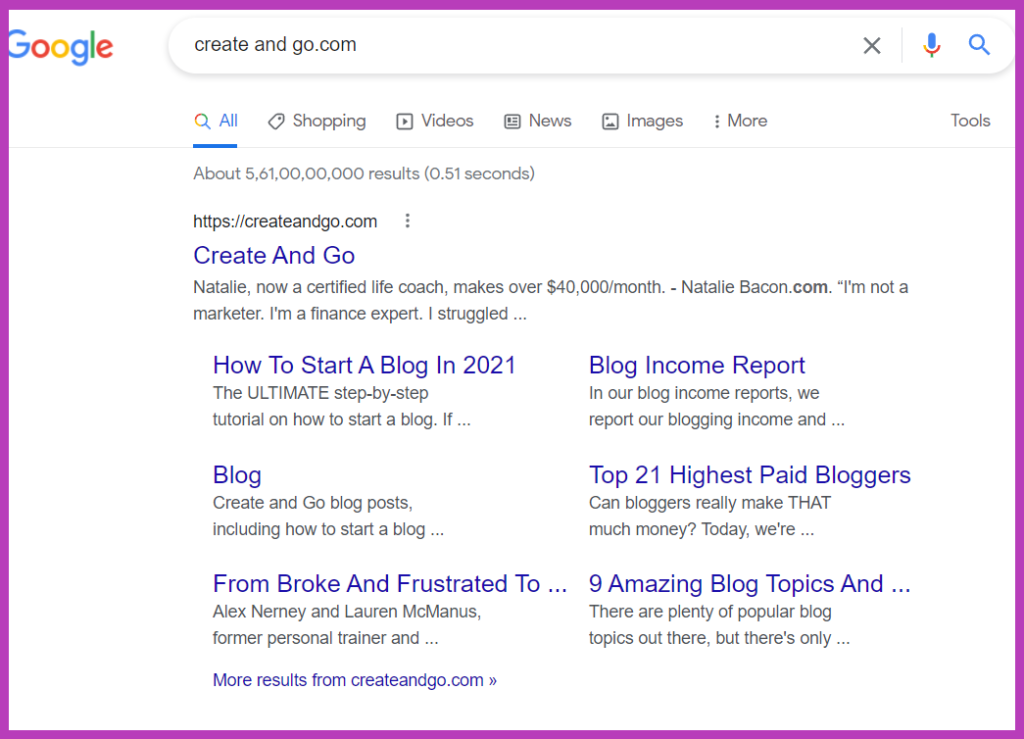Open the How To Start A Blog In 2021 link
The width and height of the screenshot is (1024, 739).
point(364,365)
